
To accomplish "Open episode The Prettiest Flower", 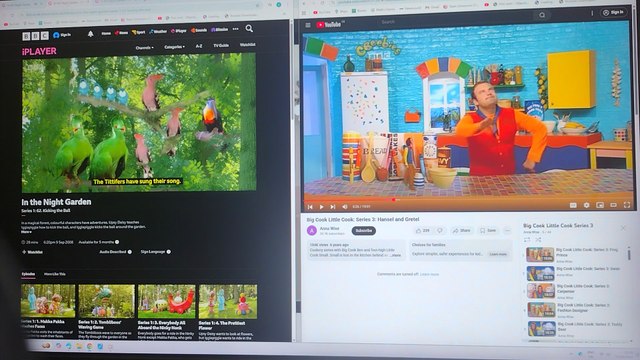I will (x=228, y=312).
